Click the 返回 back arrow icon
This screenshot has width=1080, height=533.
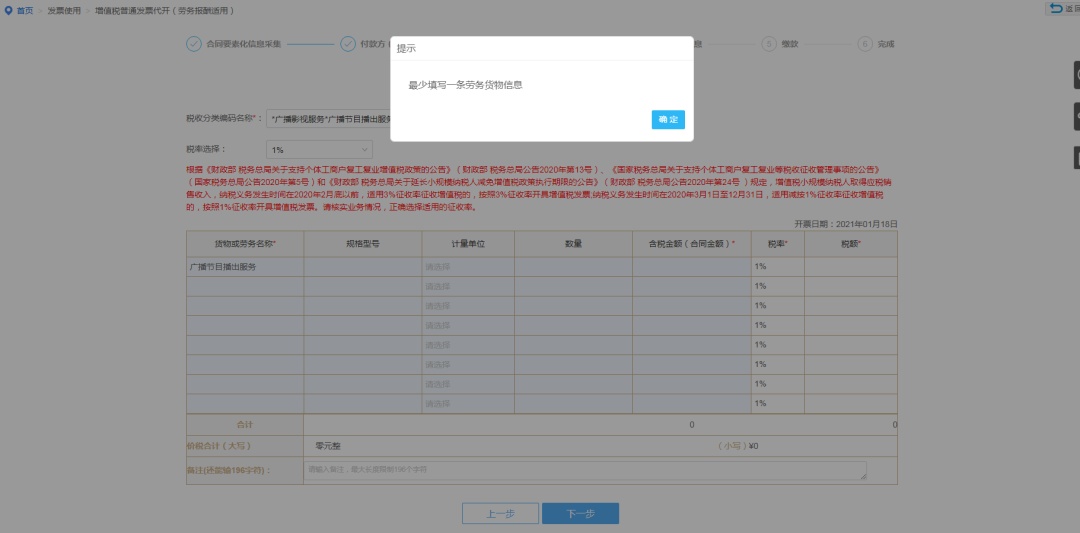pos(1057,8)
